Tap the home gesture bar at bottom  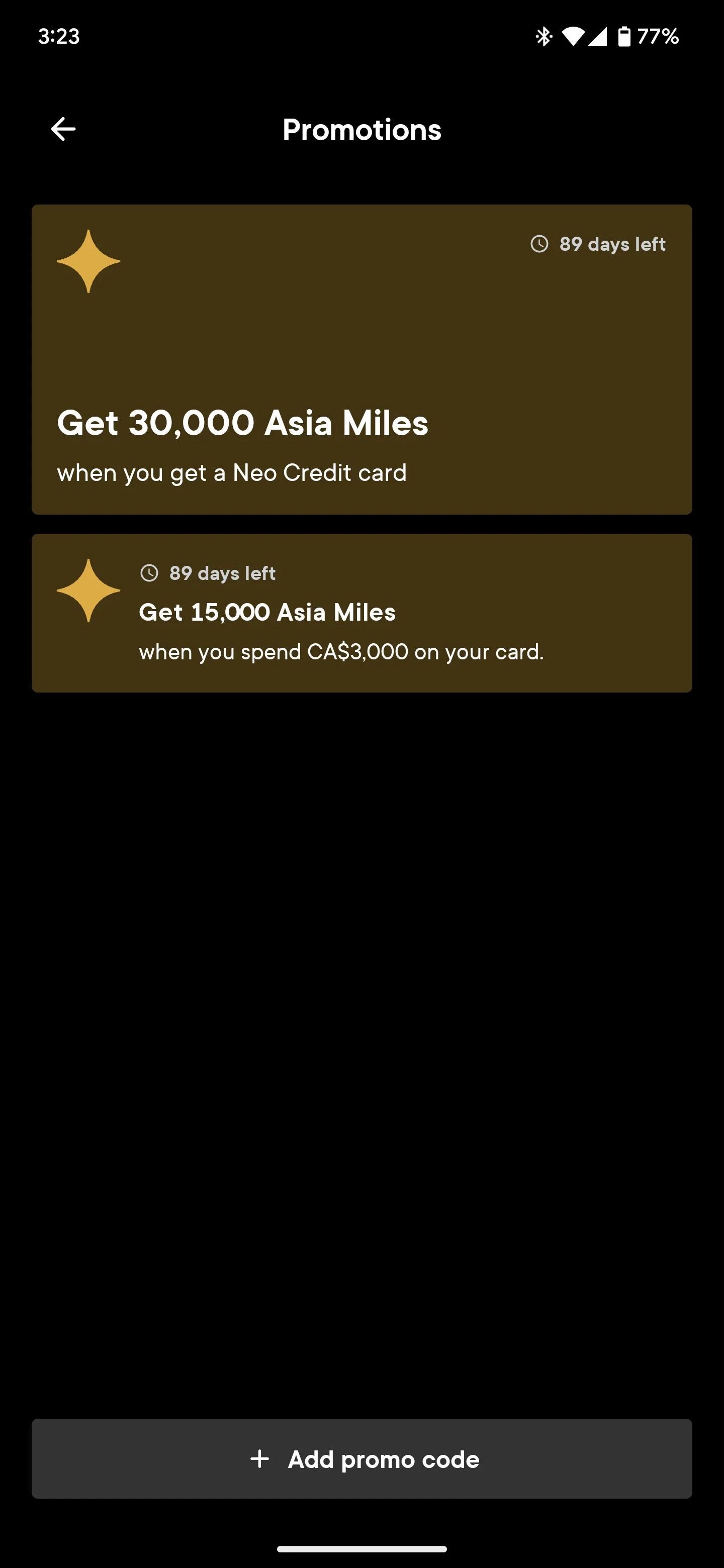361,1548
